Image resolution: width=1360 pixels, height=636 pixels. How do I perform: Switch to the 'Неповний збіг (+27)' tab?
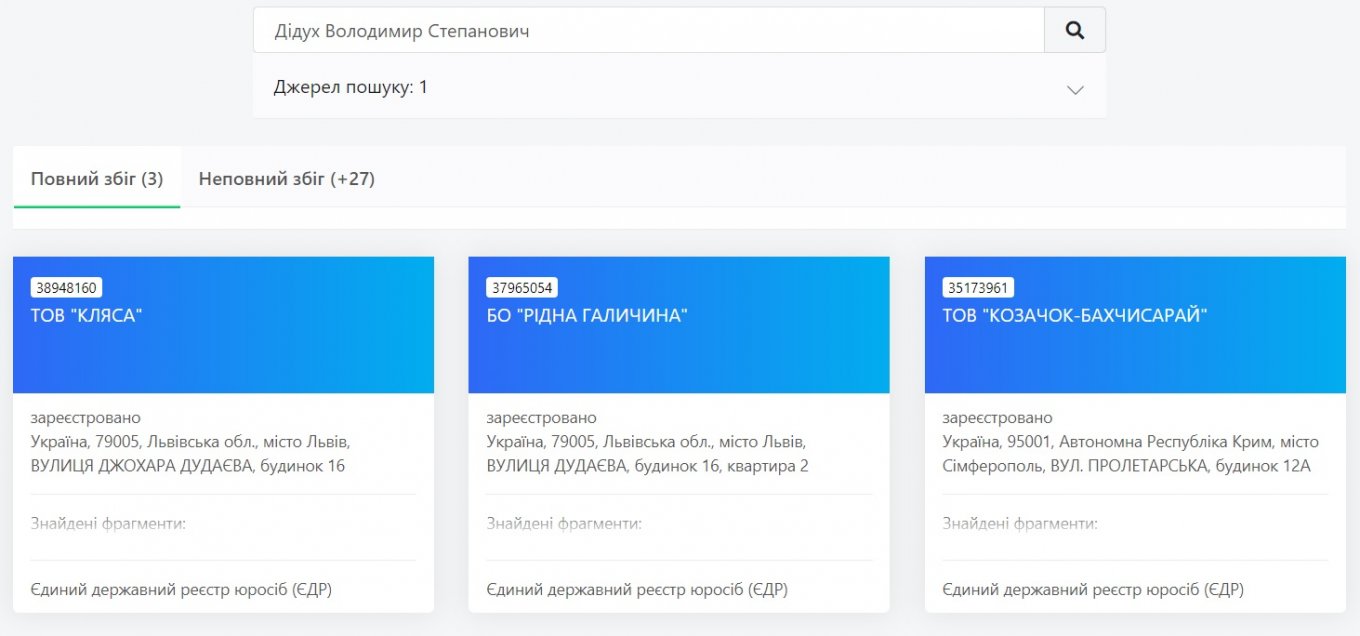tap(286, 179)
